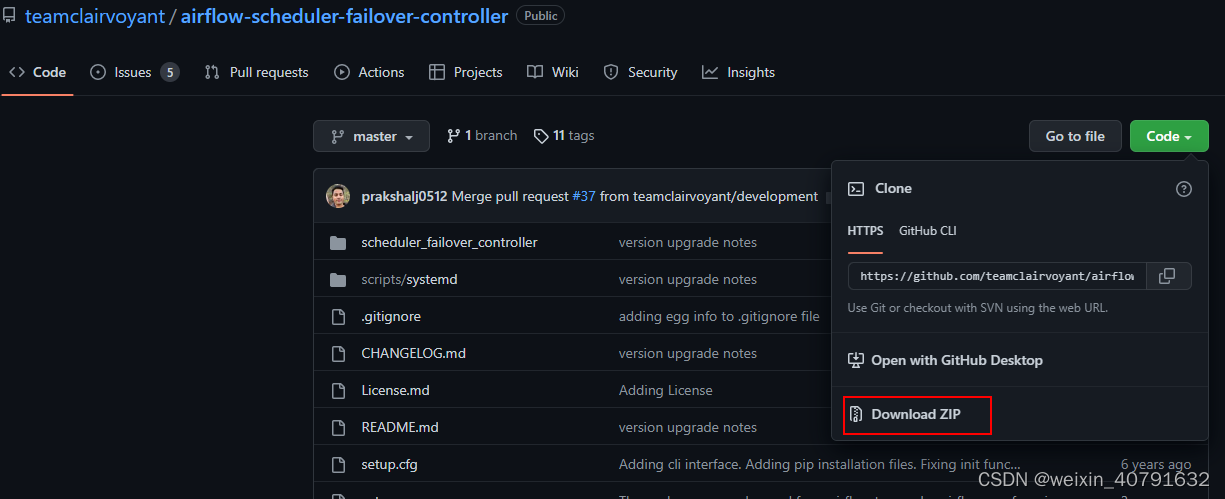Click the Issues count badge 5

170,72
